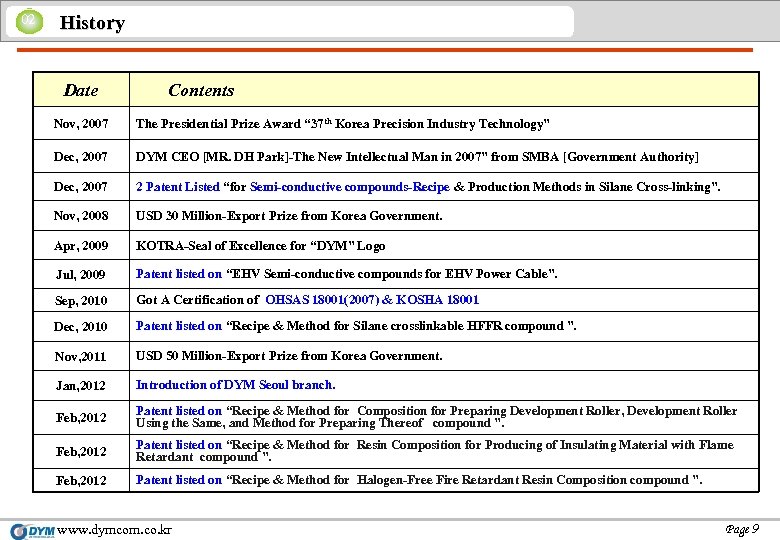
Task: Select the History slide title
Action: (92, 23)
